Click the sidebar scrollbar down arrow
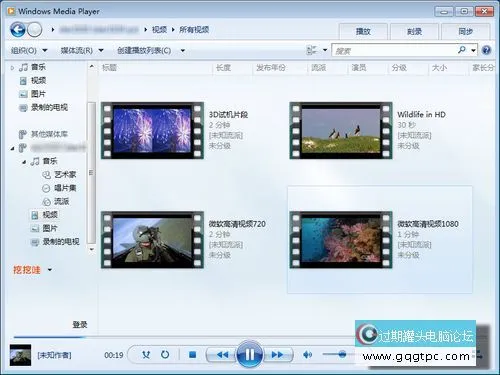This screenshot has width=500, height=375. click(x=92, y=249)
